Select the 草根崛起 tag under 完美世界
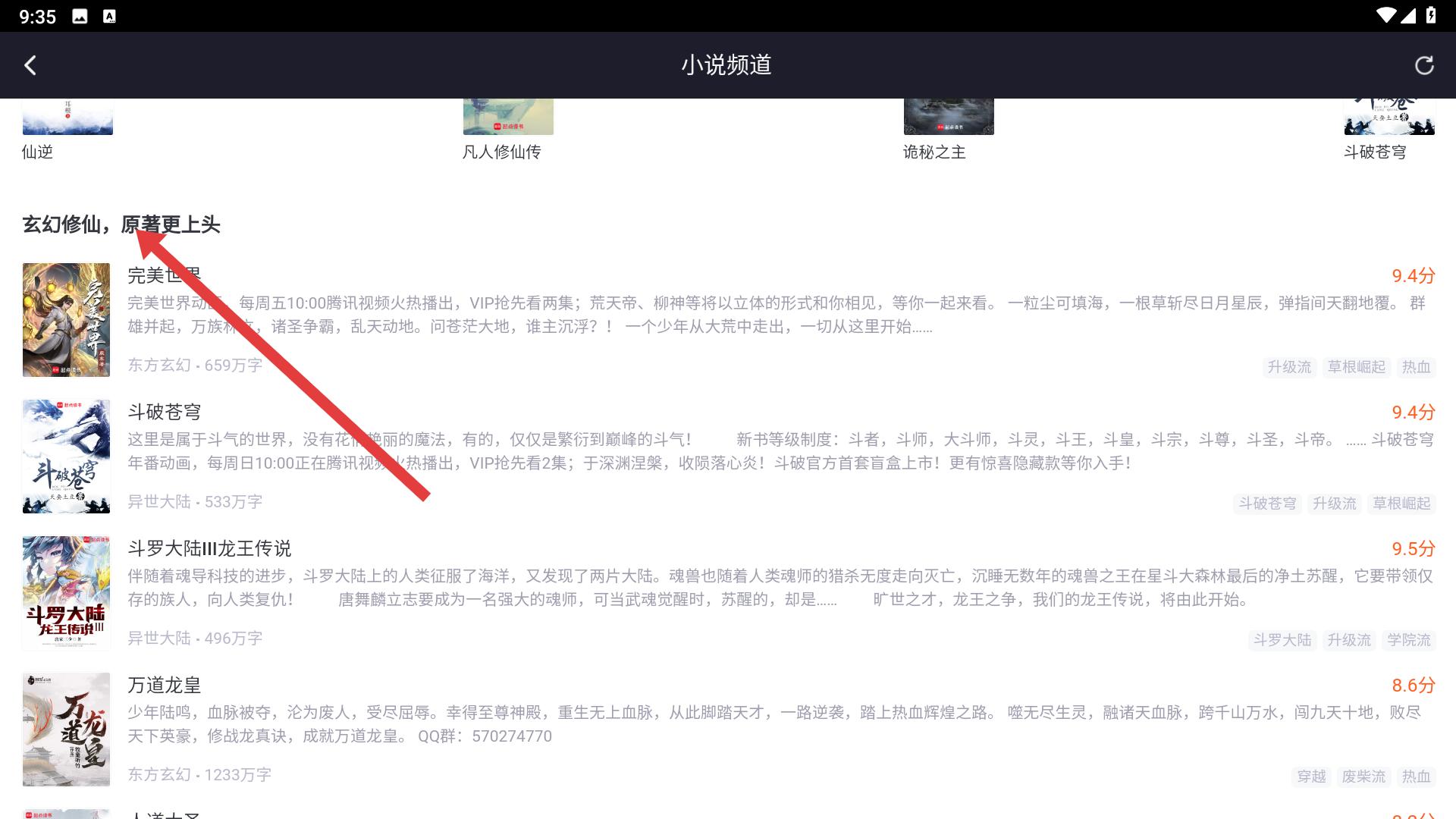Screen dimensions: 1456x819 click(x=1356, y=367)
